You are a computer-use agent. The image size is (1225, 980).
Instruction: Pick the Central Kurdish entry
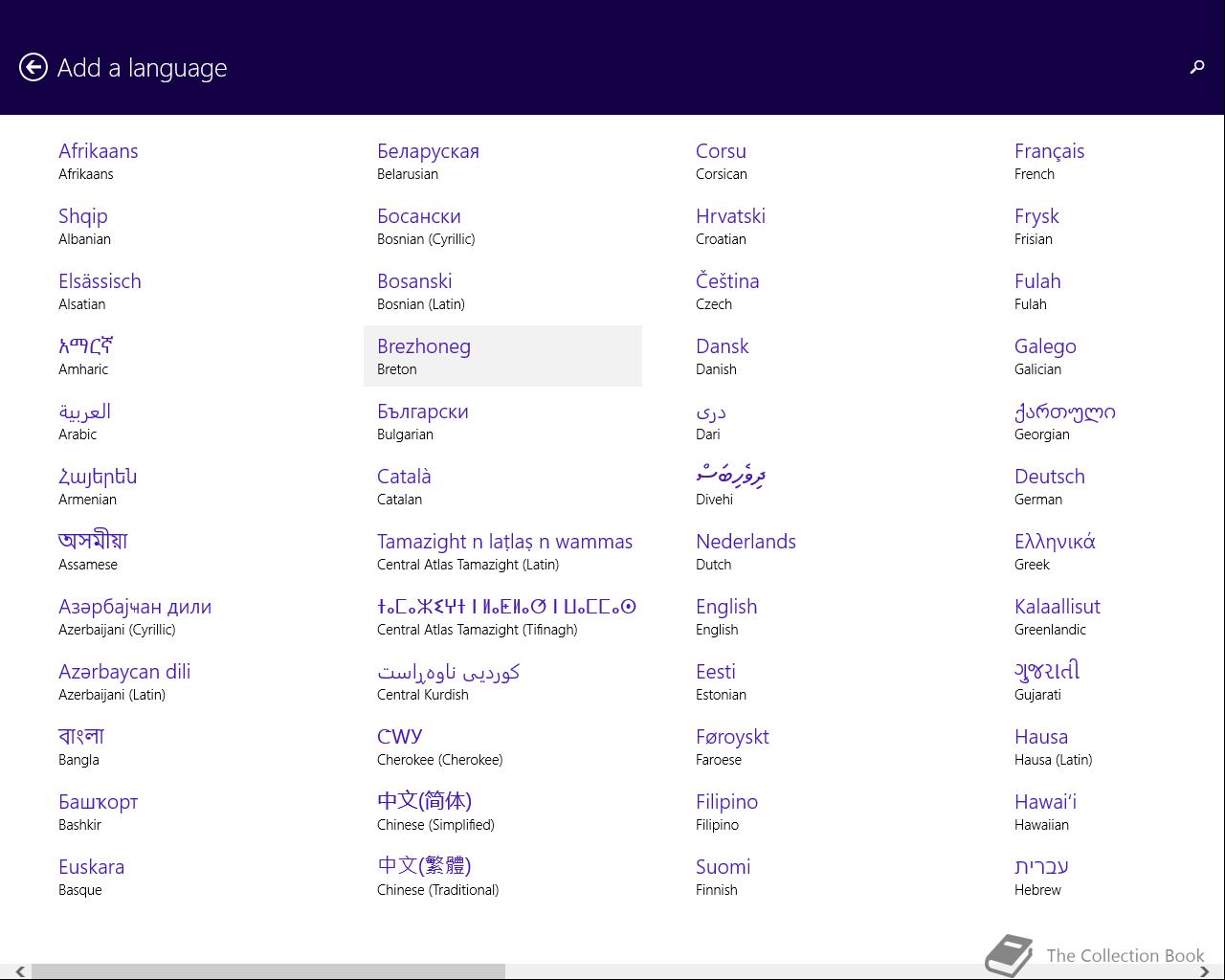pos(502,681)
